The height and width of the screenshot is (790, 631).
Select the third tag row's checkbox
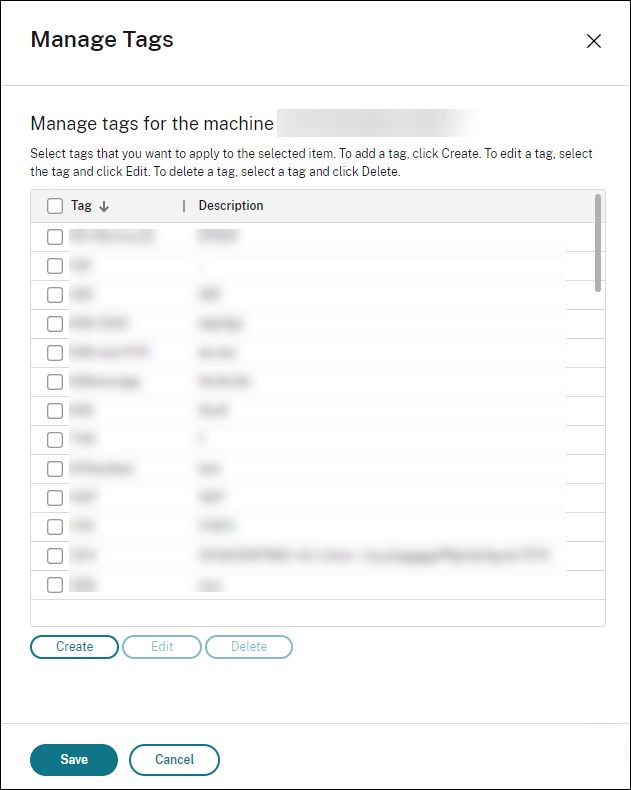tap(54, 295)
